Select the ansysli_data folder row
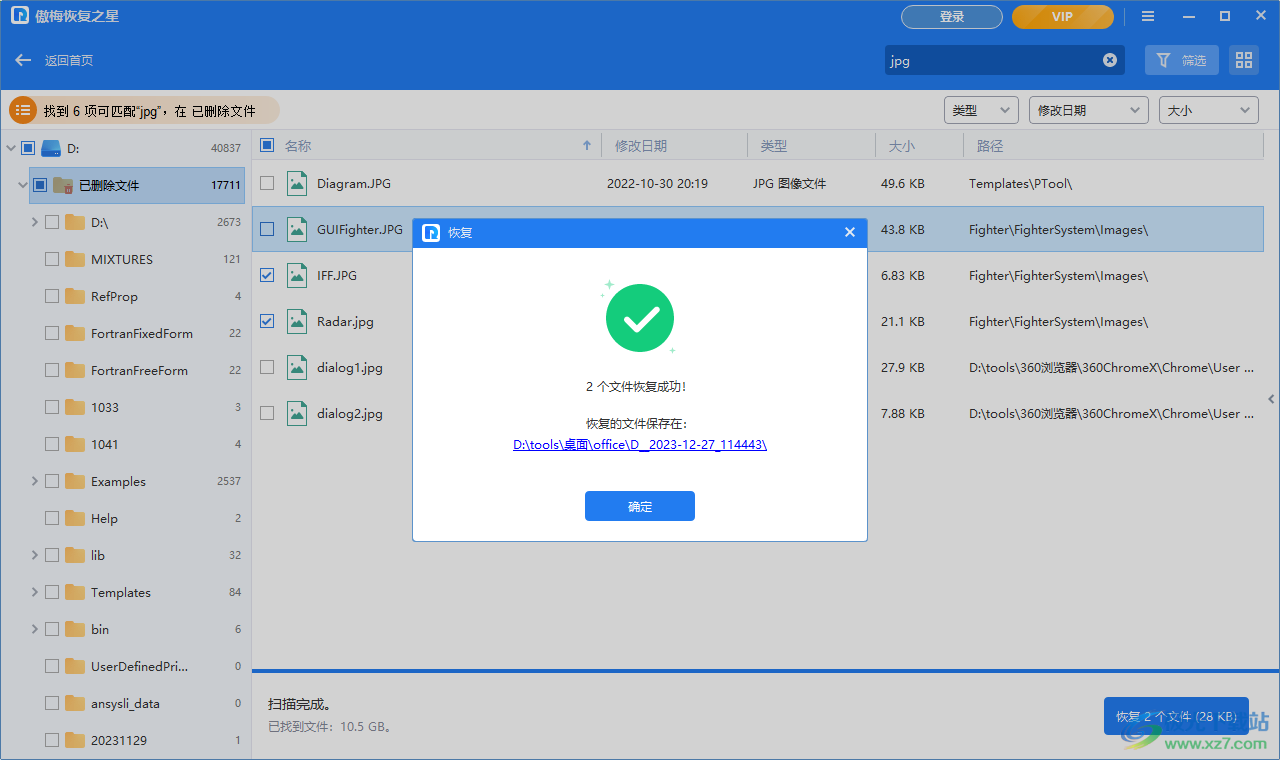Viewport: 1280px width, 760px height. click(137, 703)
